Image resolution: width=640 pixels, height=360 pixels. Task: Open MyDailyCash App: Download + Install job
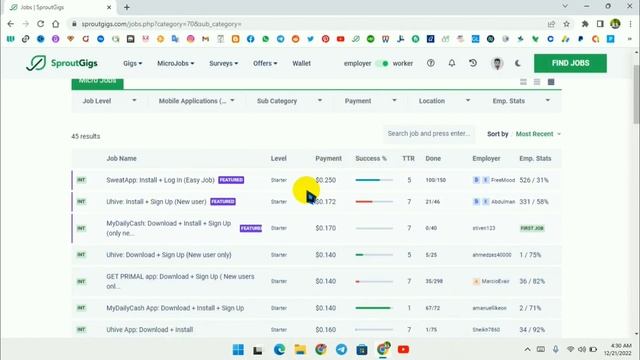coord(175,308)
